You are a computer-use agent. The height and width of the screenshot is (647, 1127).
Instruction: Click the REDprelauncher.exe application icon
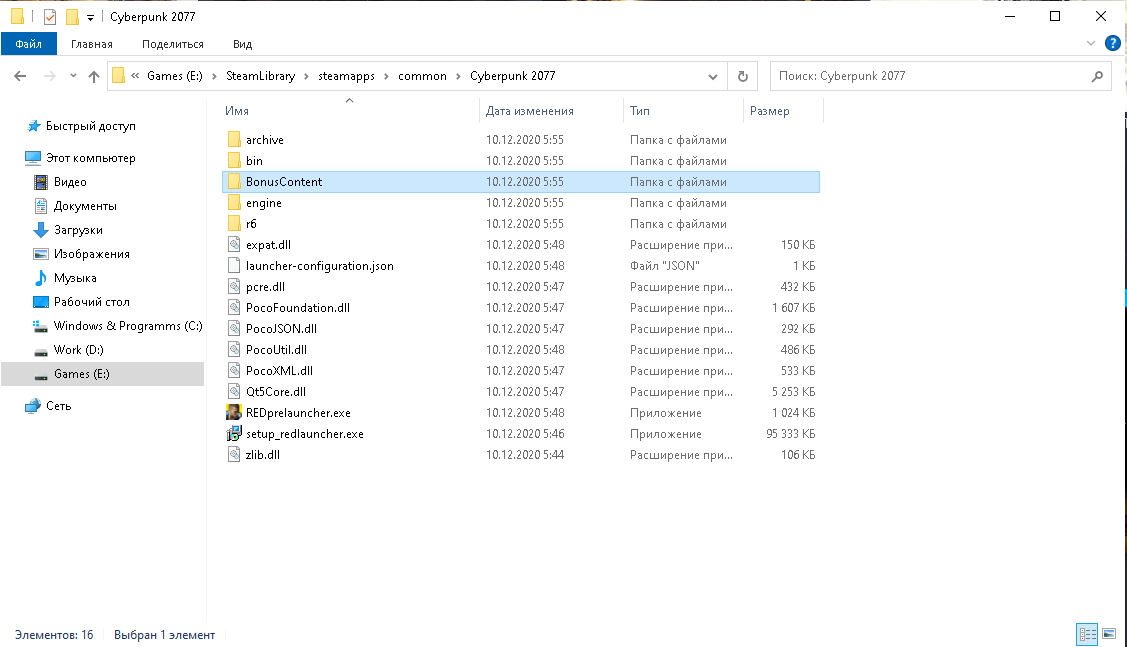point(233,413)
